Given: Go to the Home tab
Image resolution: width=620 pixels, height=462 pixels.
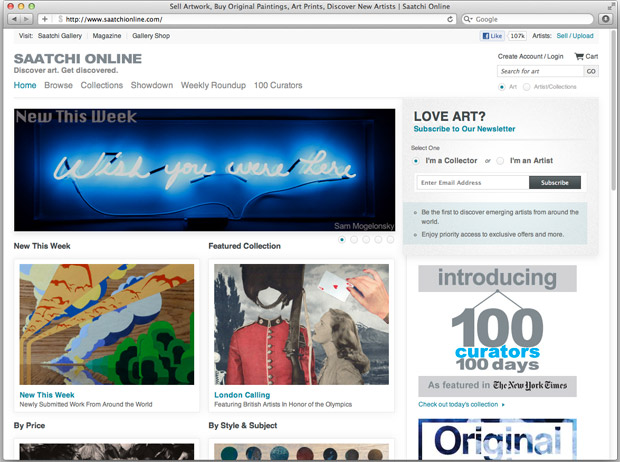Looking at the screenshot, I should 25,85.
